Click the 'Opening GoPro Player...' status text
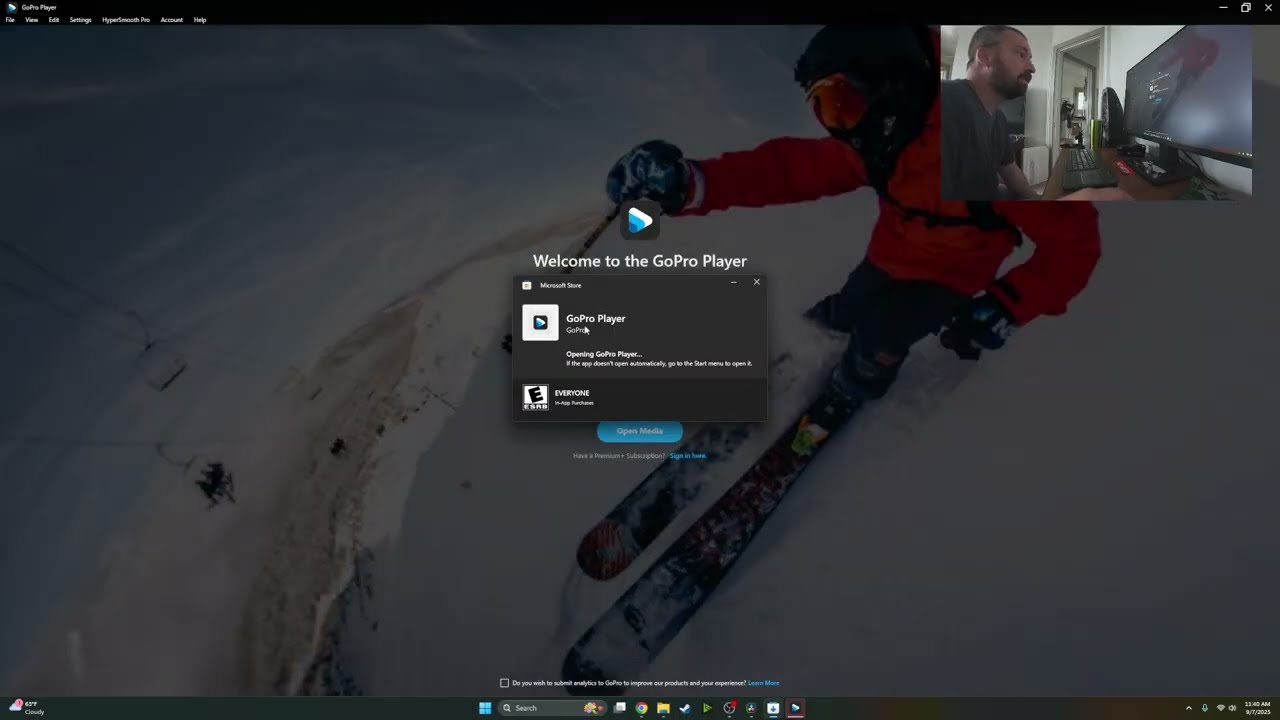 click(604, 354)
